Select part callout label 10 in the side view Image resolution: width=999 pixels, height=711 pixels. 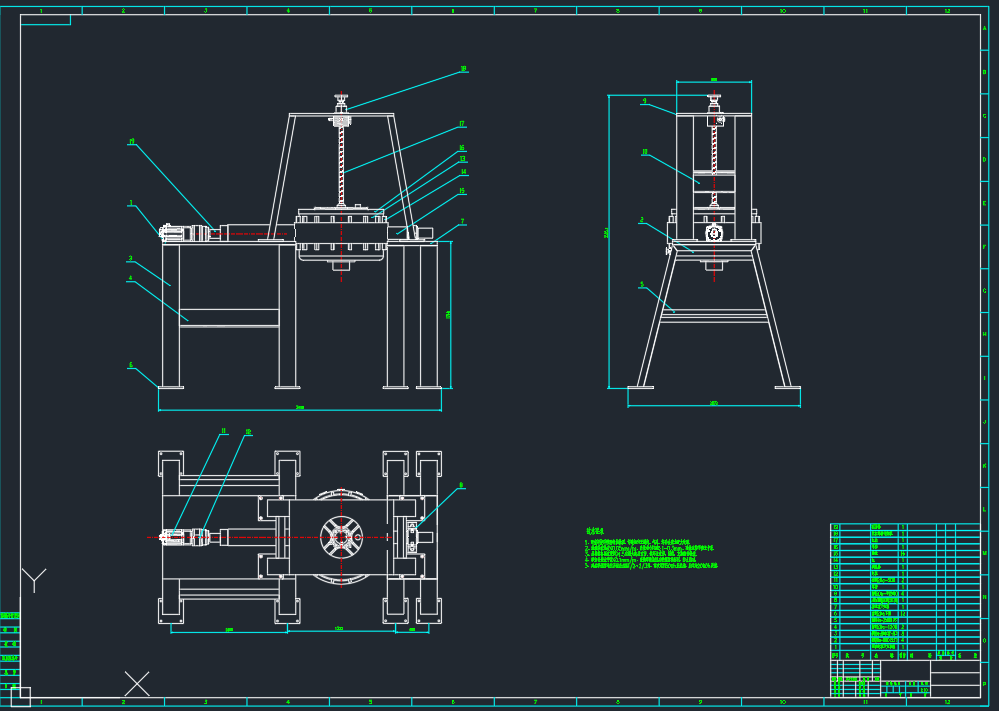645,152
